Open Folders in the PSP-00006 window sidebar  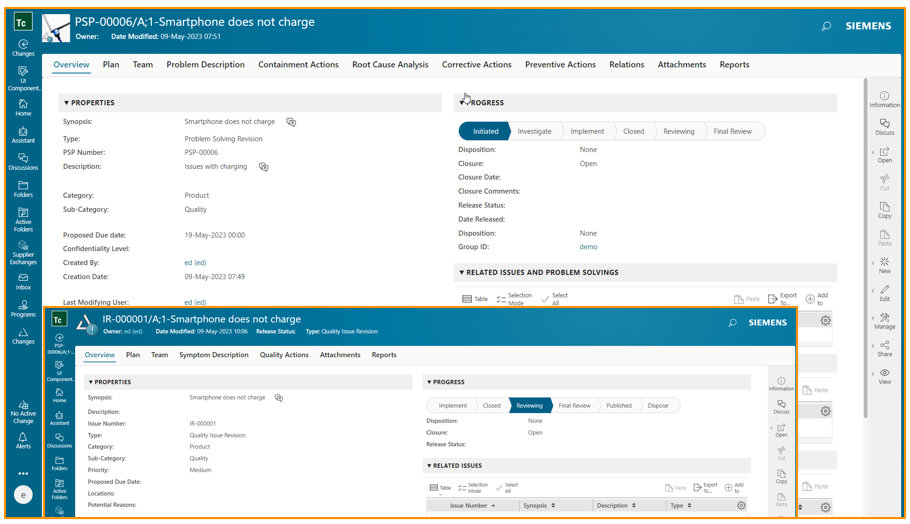23,189
